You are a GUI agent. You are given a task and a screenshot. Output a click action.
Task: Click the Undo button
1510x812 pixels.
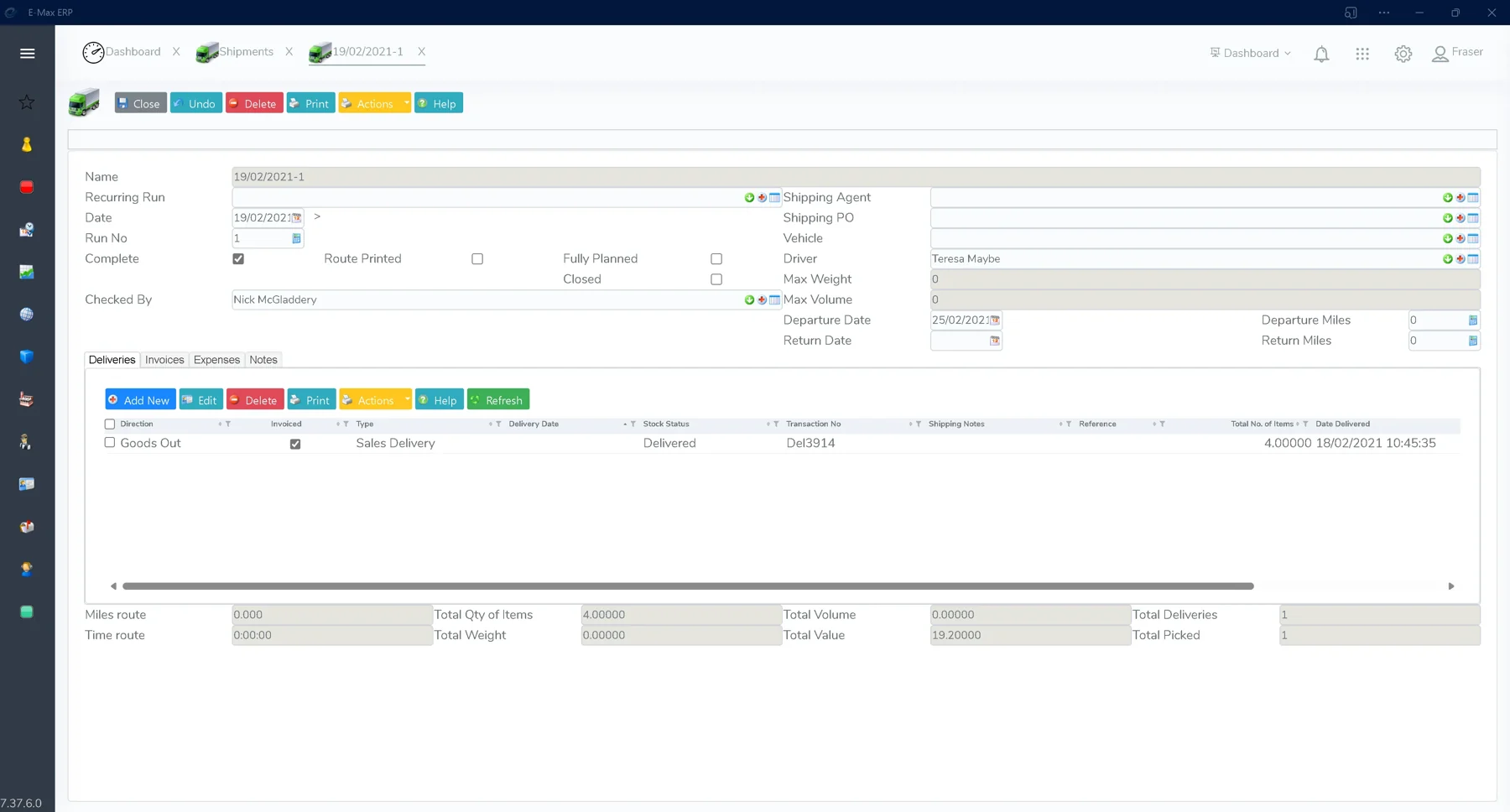(x=195, y=103)
